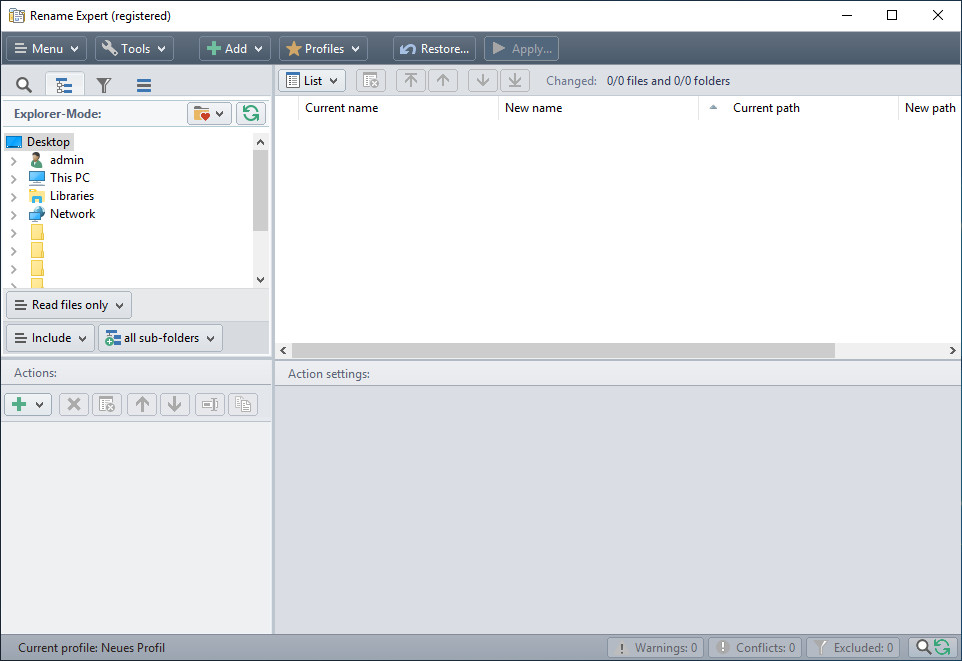This screenshot has height=661, width=962.
Task: Click Excluded: 0 status indicator
Action: (x=853, y=647)
